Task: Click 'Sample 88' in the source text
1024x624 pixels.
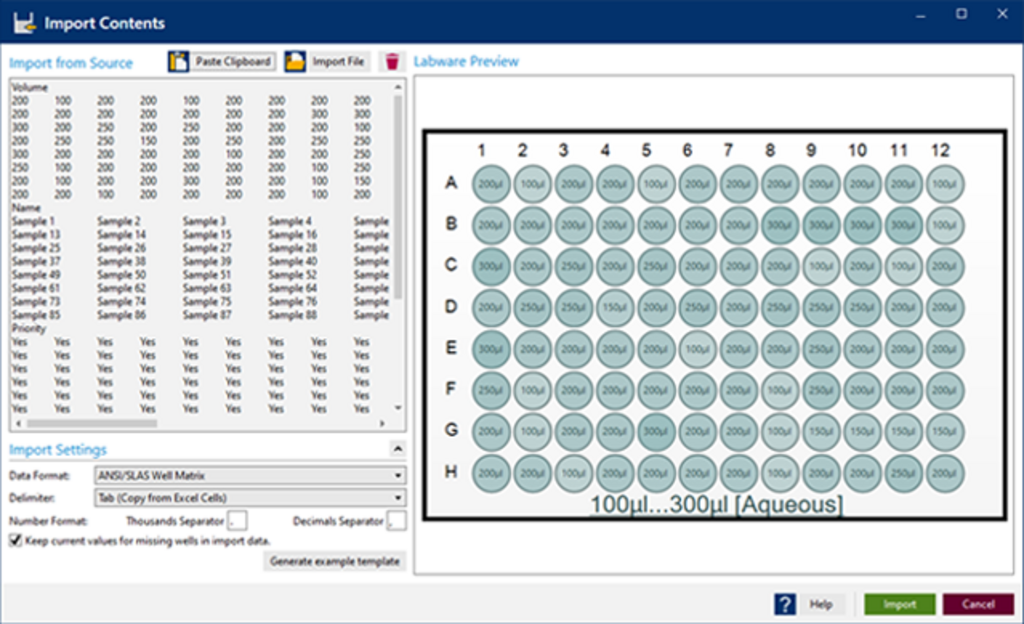Action: pyautogui.click(x=293, y=315)
